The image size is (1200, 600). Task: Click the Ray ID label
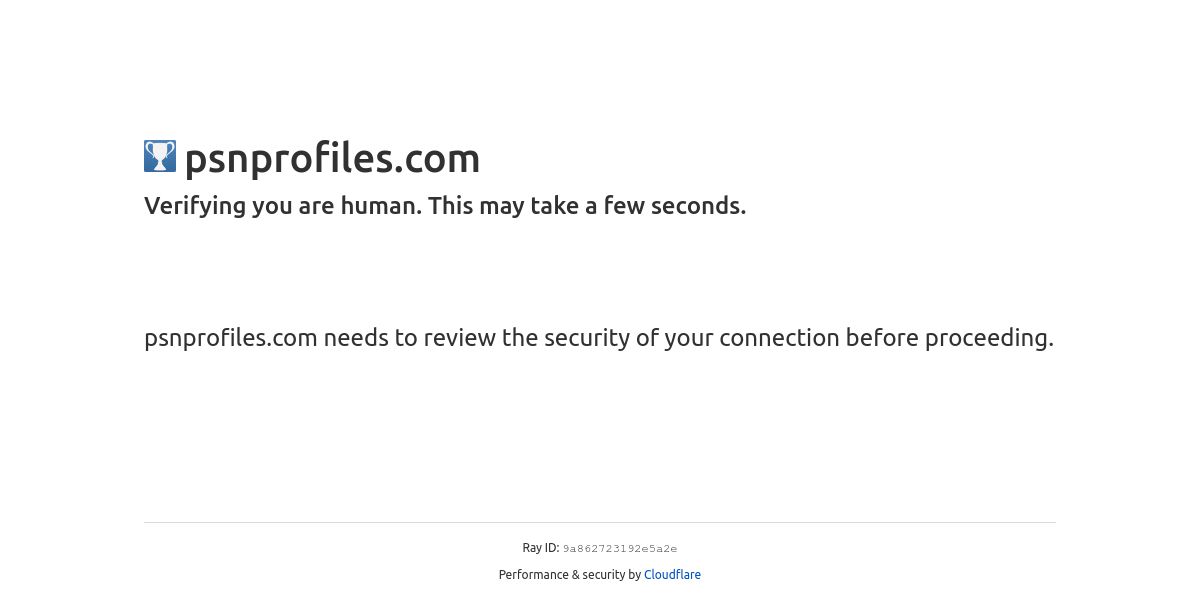tap(541, 548)
